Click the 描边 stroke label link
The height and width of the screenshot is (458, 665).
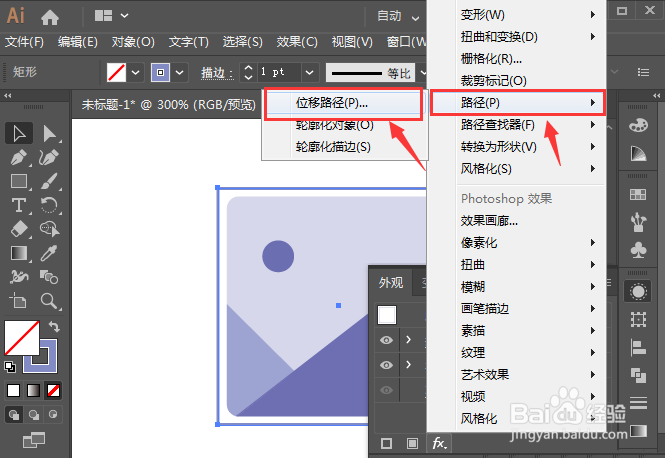[217, 73]
